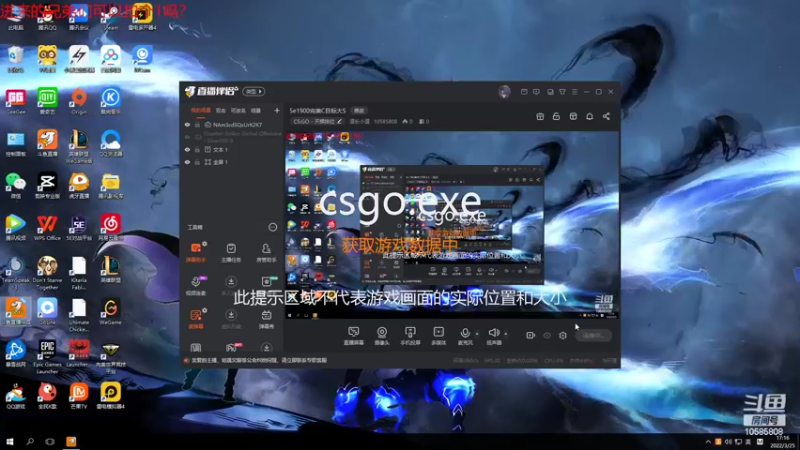Expand the microphone options arrow
Viewport: 800px width, 450px height.
(477, 334)
